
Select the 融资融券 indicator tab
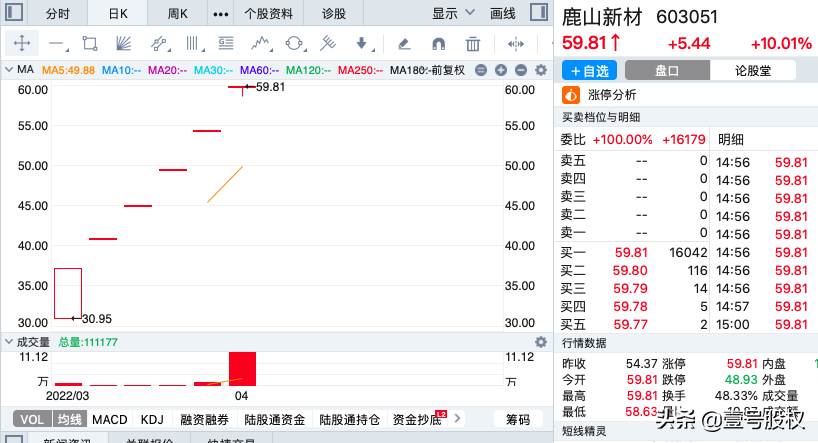click(204, 420)
